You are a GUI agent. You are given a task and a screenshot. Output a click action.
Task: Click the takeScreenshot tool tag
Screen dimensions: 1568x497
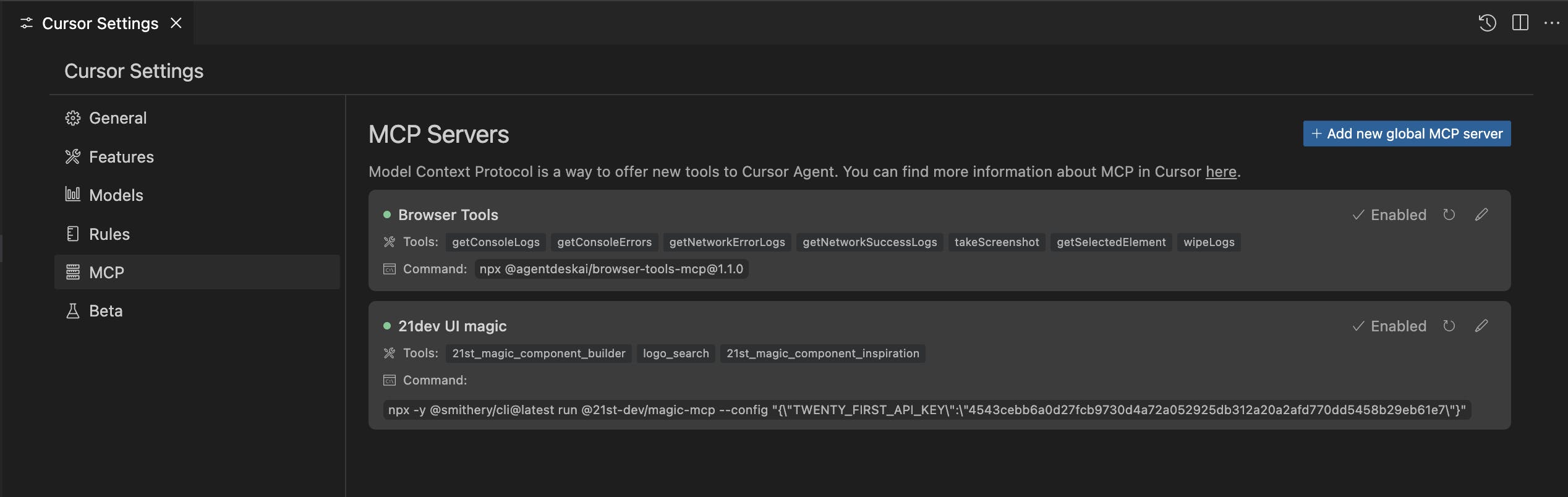point(996,242)
